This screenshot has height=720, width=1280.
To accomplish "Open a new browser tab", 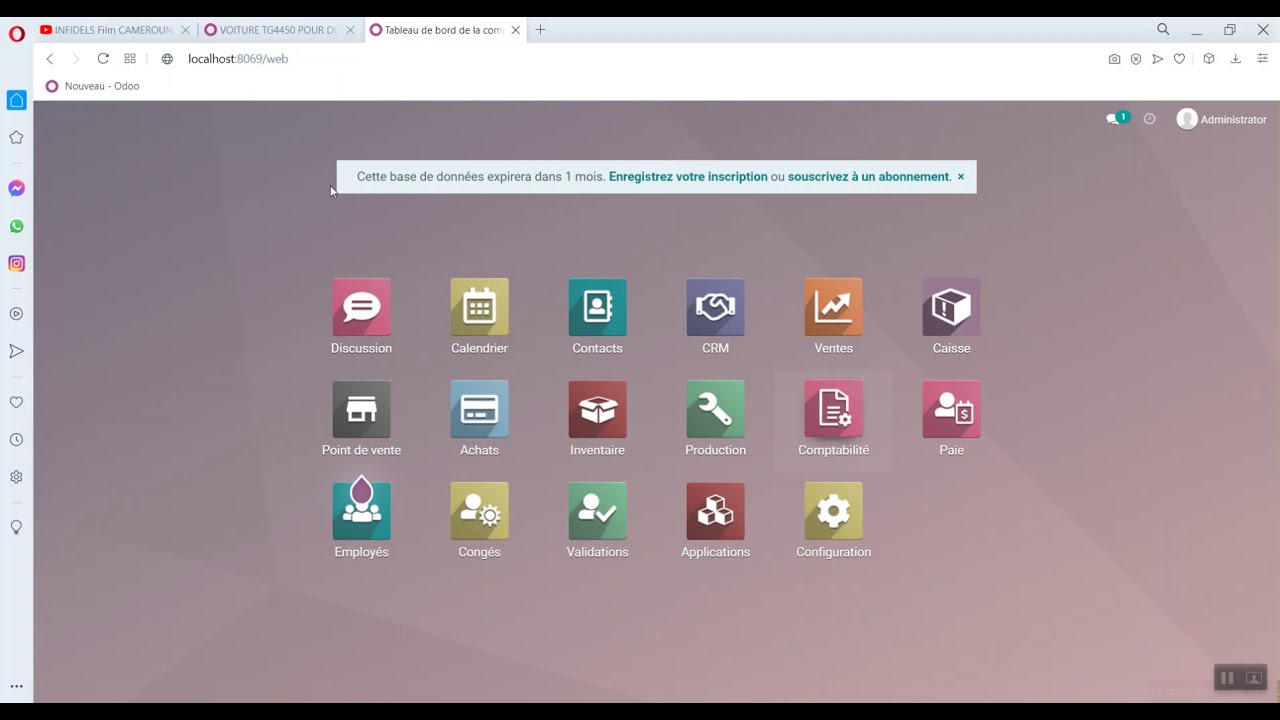I will [x=540, y=30].
